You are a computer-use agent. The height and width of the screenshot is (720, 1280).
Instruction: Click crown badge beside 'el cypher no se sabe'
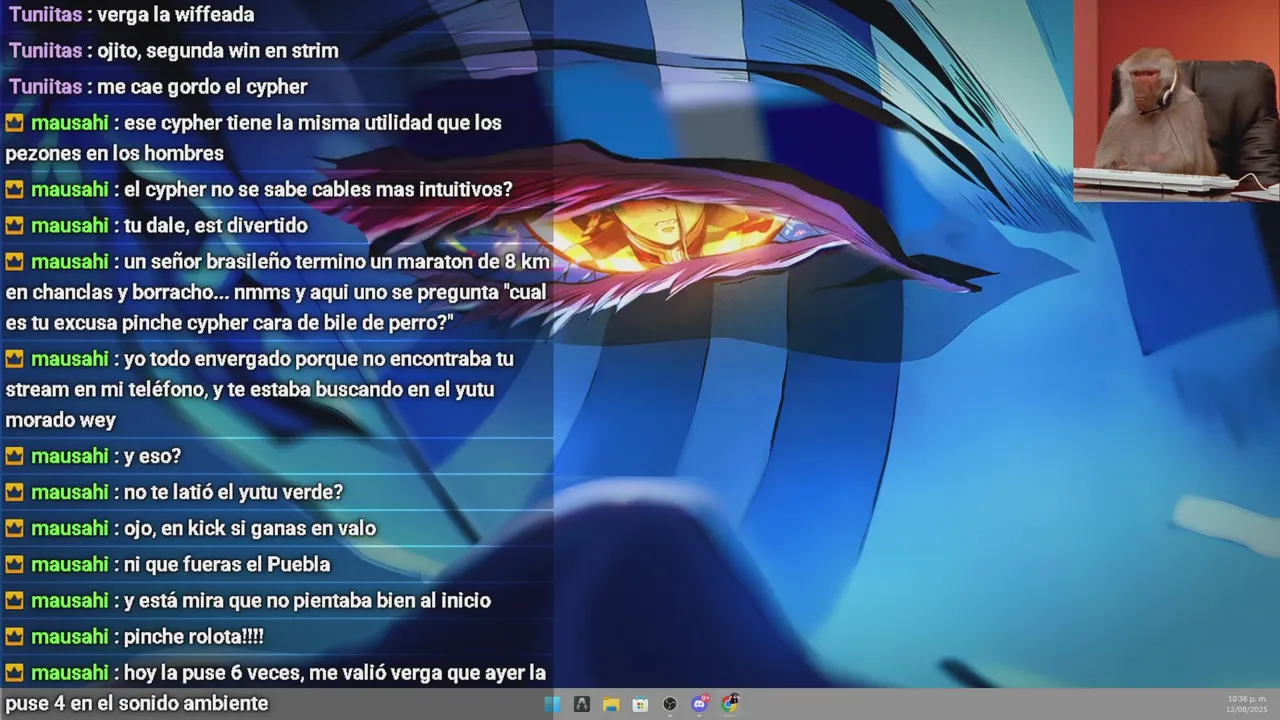point(14,189)
